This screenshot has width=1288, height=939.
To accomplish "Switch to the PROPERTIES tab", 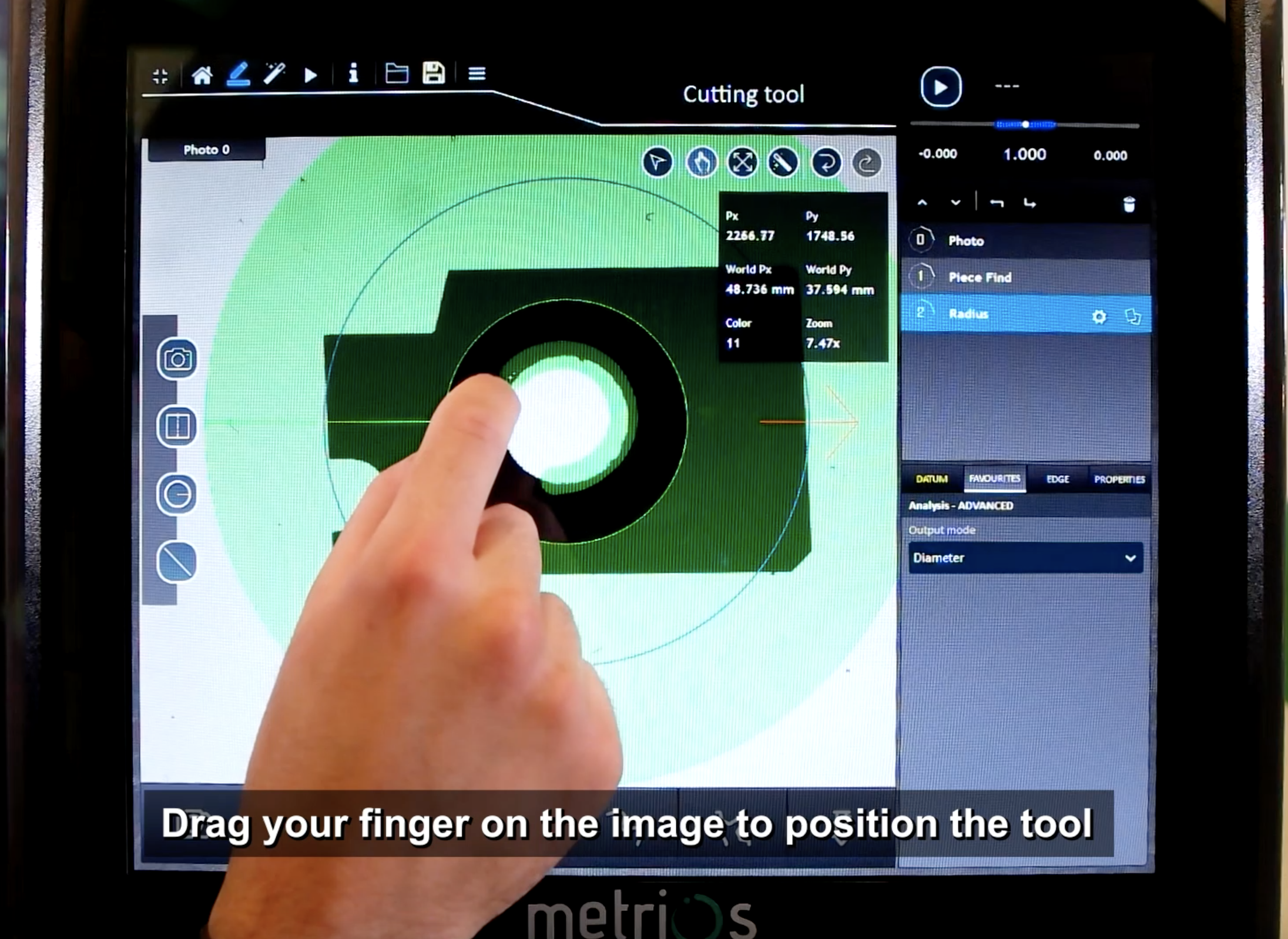I will click(1119, 479).
